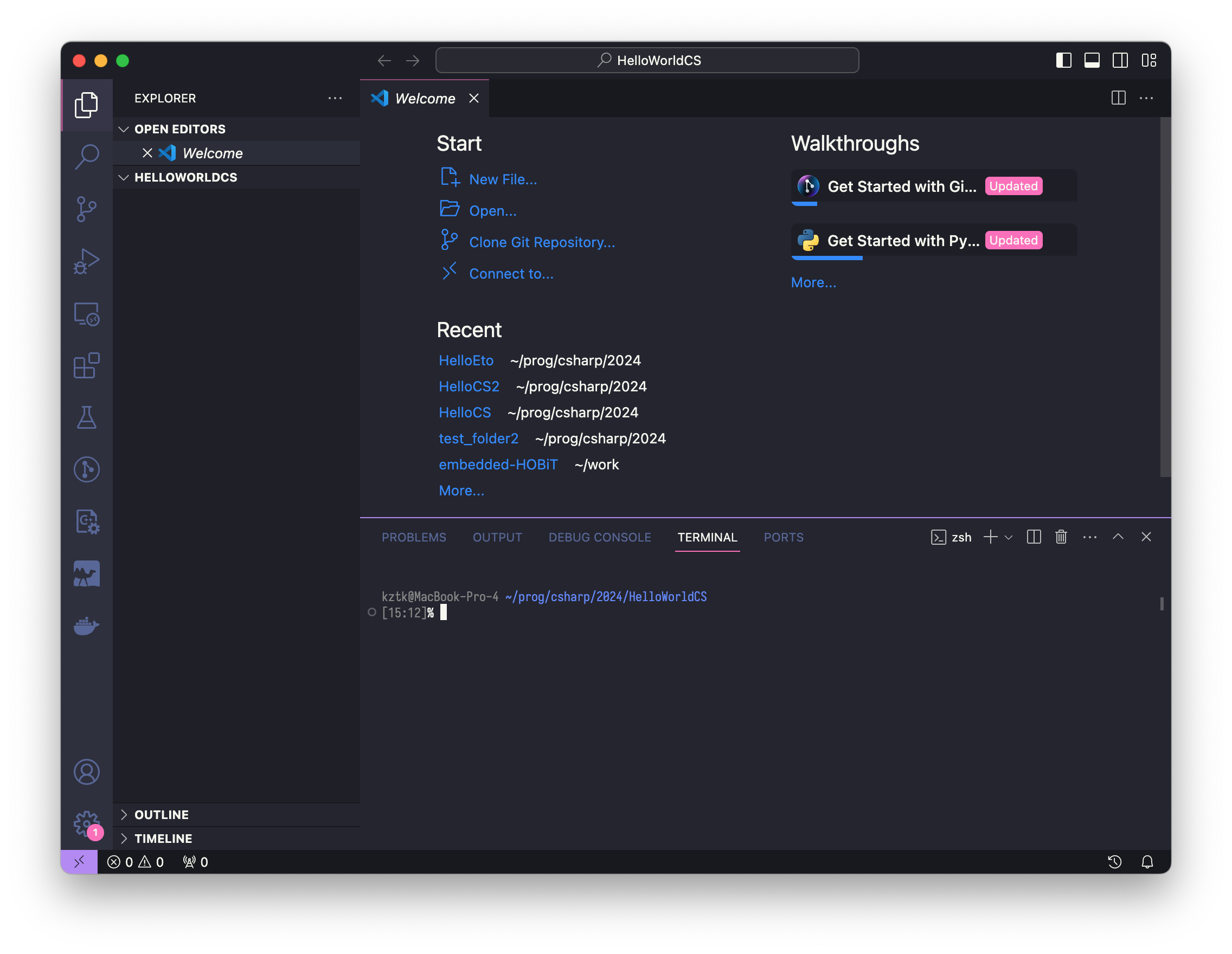Open the Explorer view in activity bar
The image size is (1232, 954).
pyautogui.click(x=86, y=105)
